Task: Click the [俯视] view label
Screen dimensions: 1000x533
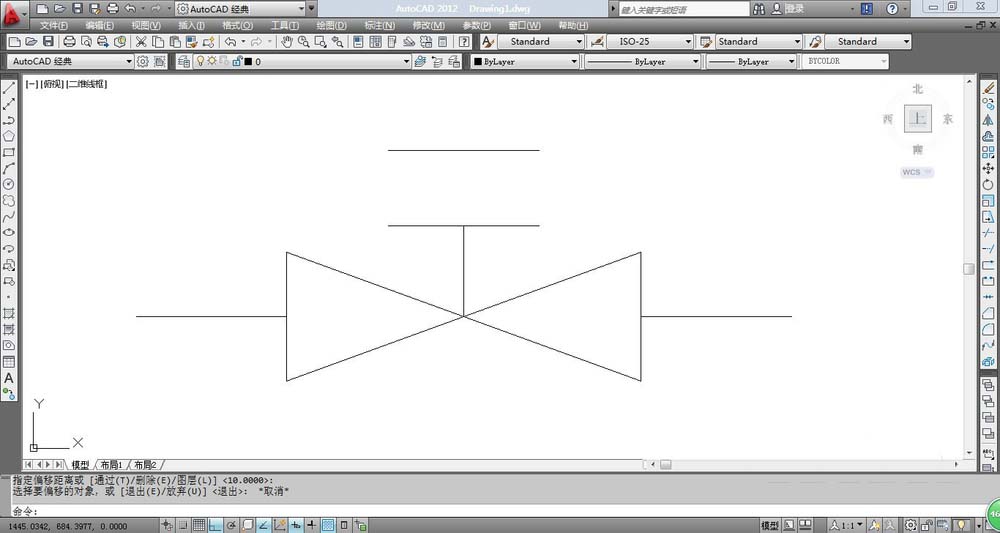Action: tap(52, 84)
